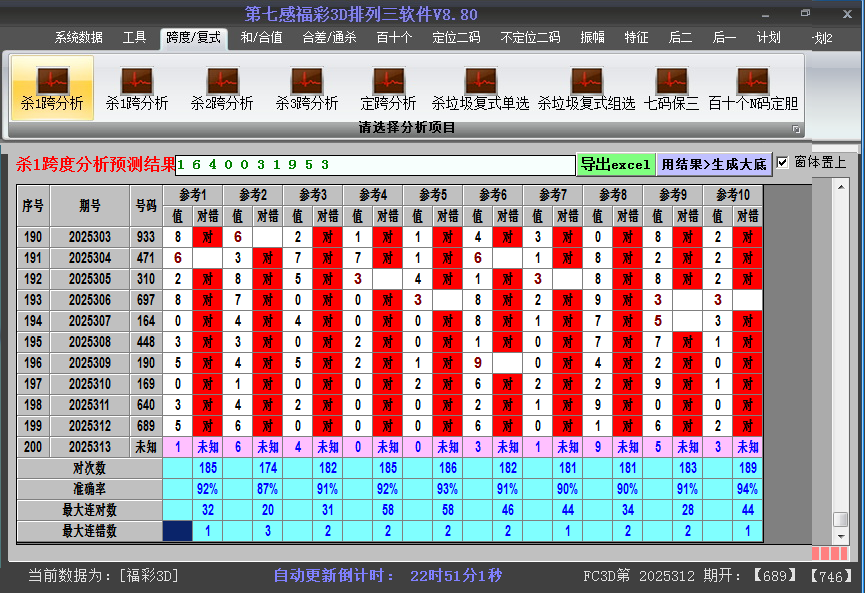Switch to the 定位二码 tab

[x=456, y=37]
